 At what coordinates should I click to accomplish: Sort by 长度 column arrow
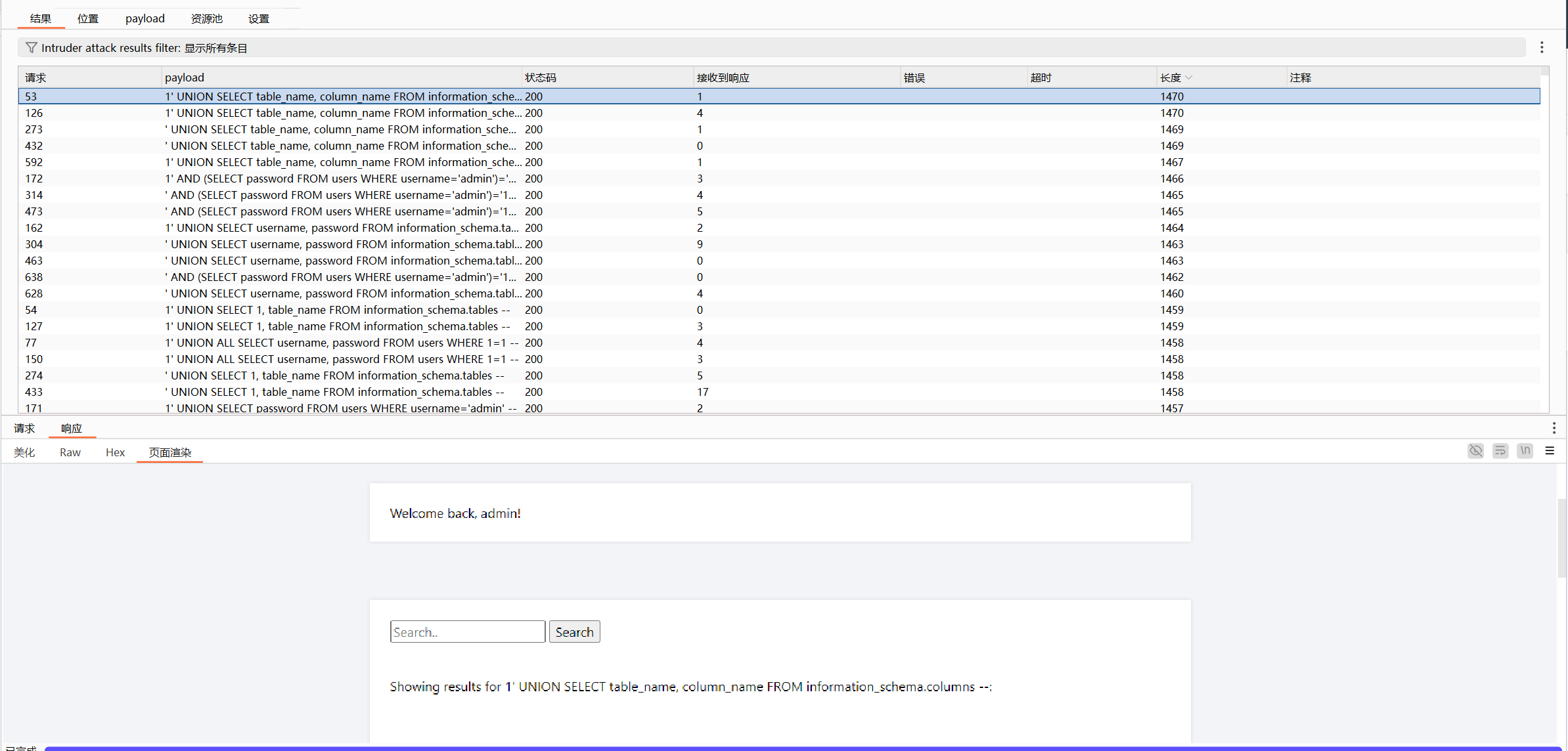[x=1189, y=78]
